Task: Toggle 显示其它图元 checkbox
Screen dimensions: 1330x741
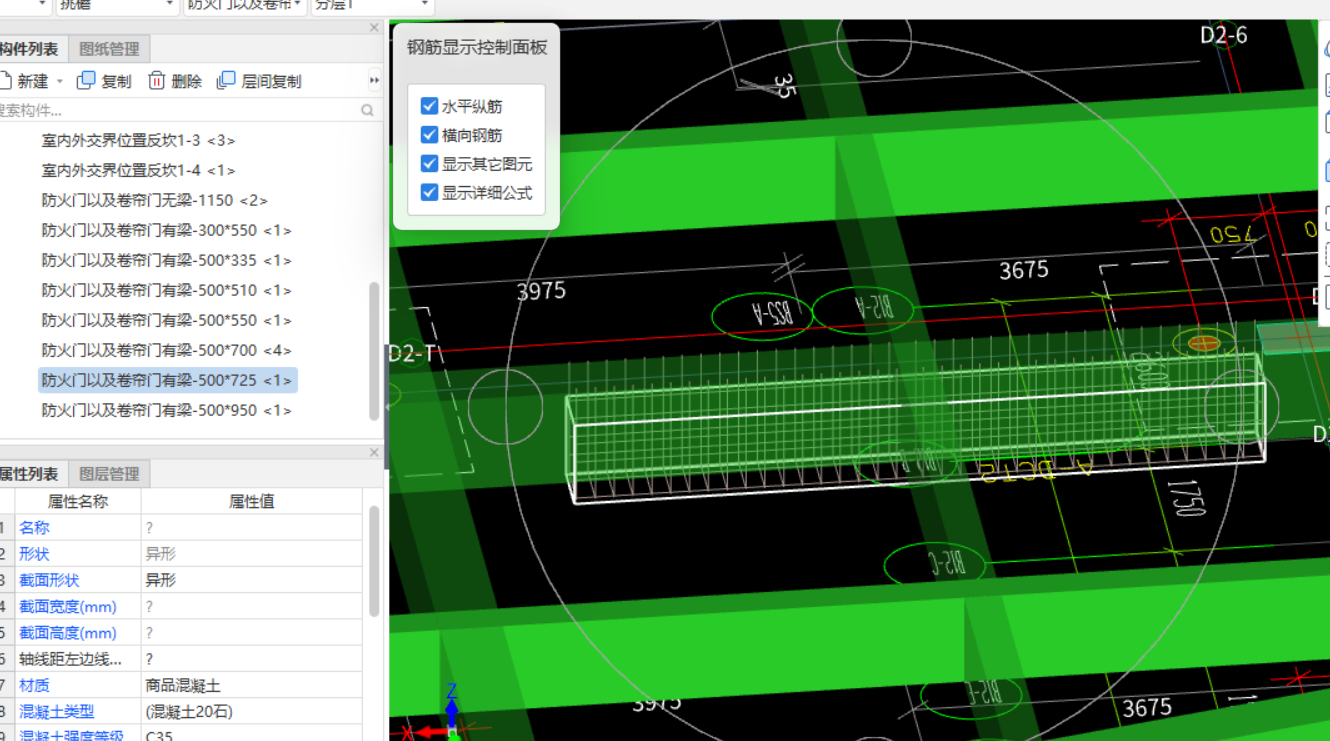Action: 430,164
